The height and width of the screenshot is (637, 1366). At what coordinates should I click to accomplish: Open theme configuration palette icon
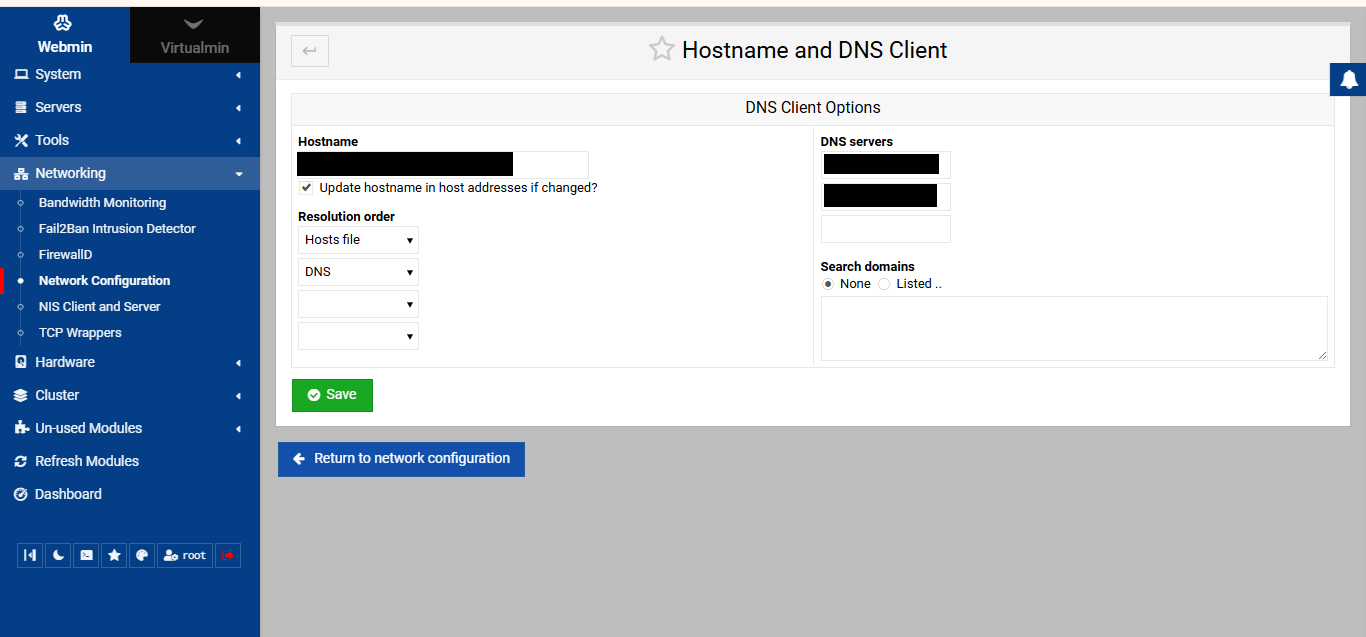click(x=143, y=555)
